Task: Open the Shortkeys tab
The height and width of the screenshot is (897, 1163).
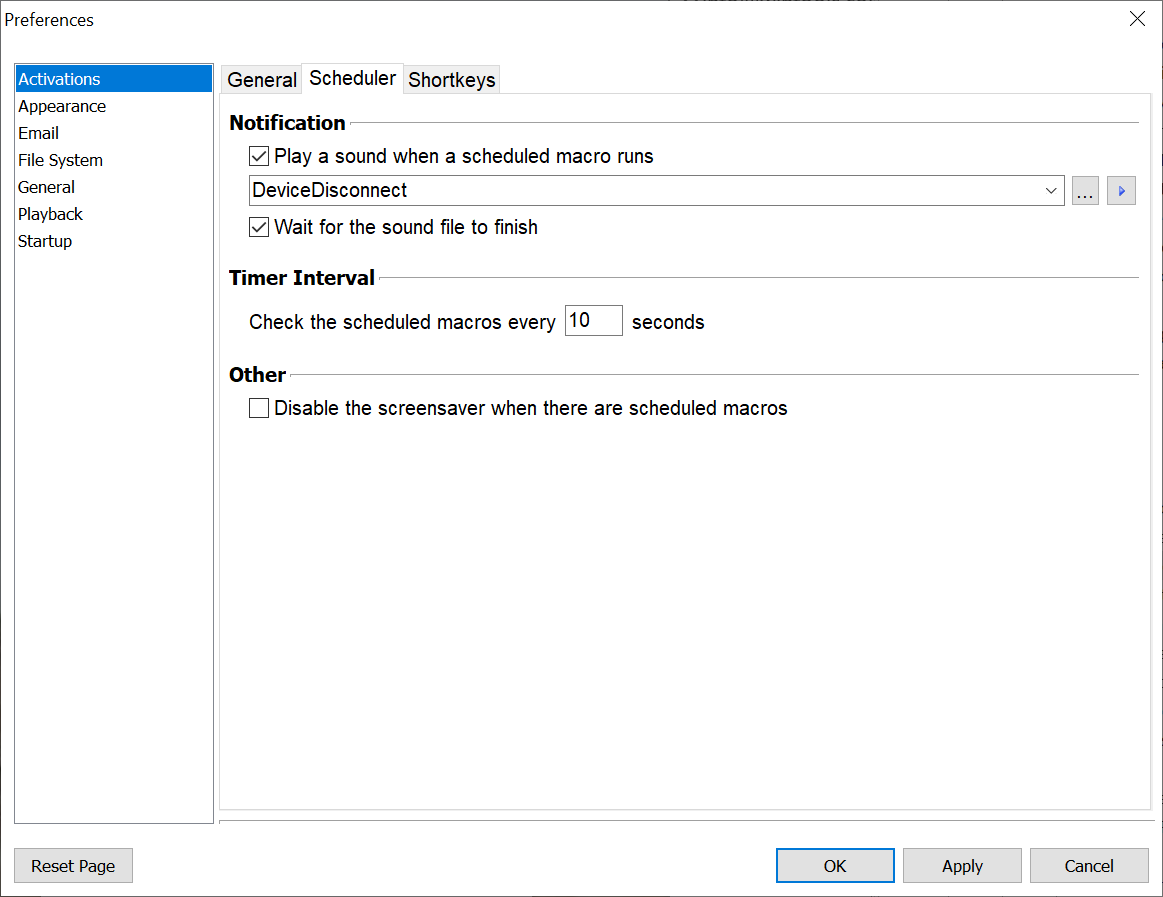Action: click(x=452, y=80)
